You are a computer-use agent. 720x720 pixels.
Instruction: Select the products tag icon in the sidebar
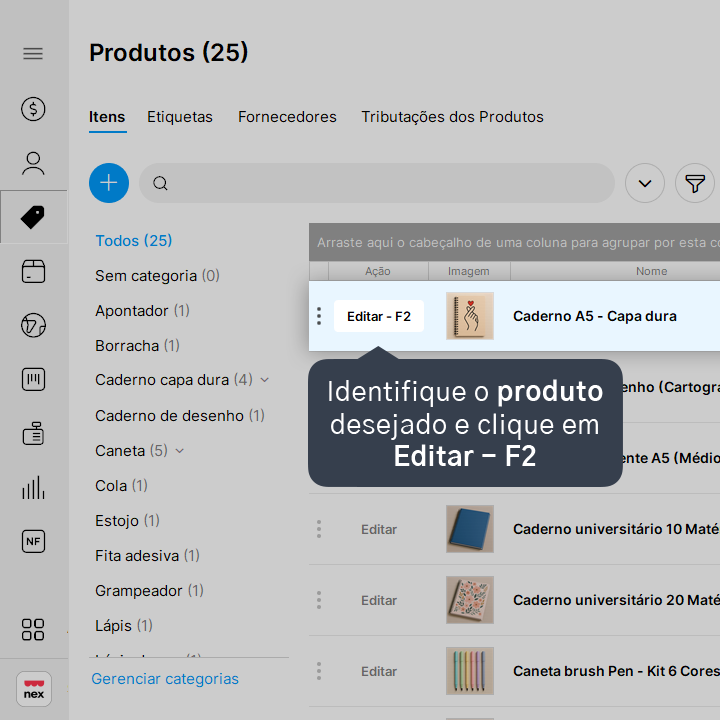point(33,217)
